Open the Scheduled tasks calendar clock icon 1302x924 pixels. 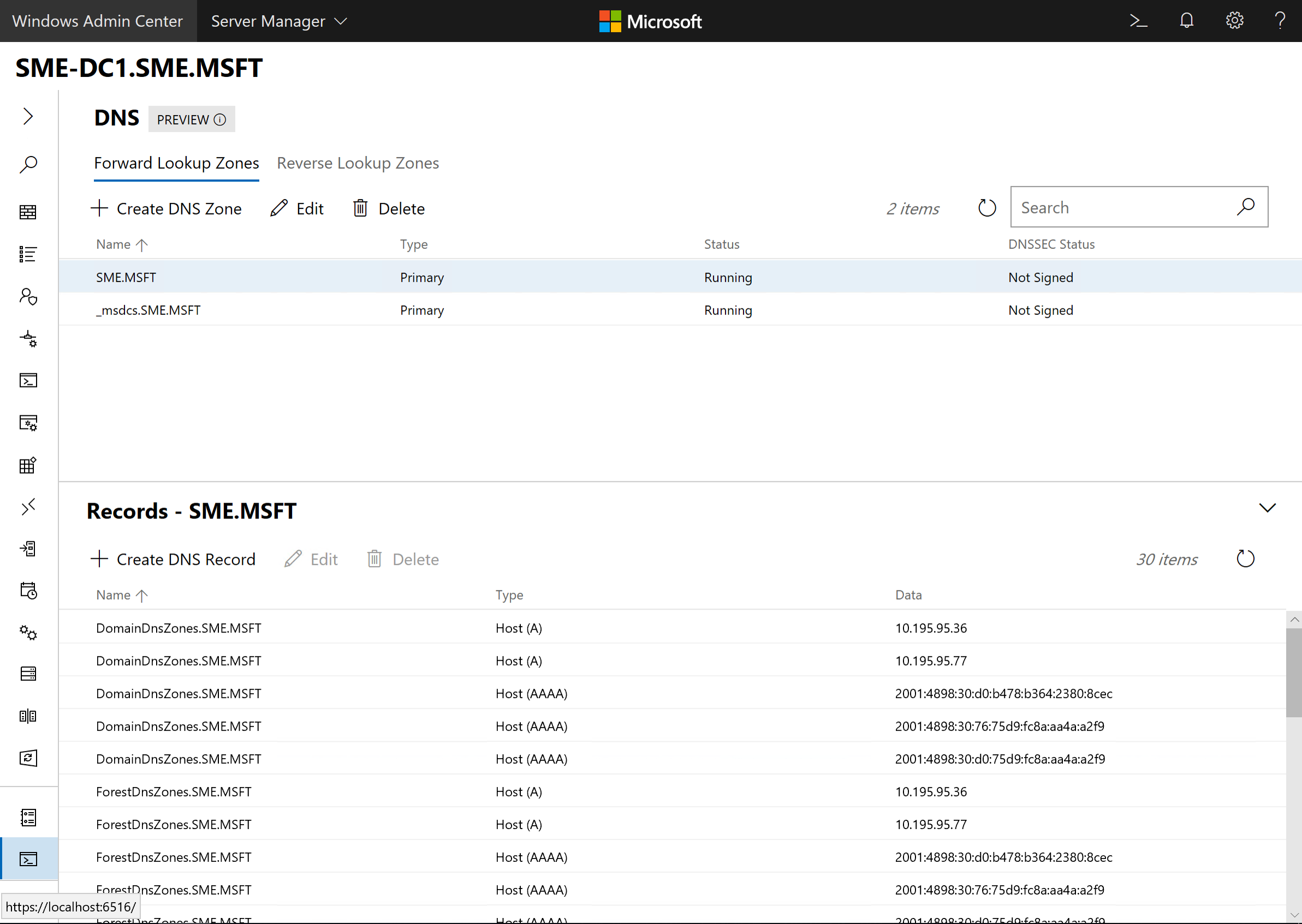pyautogui.click(x=28, y=591)
